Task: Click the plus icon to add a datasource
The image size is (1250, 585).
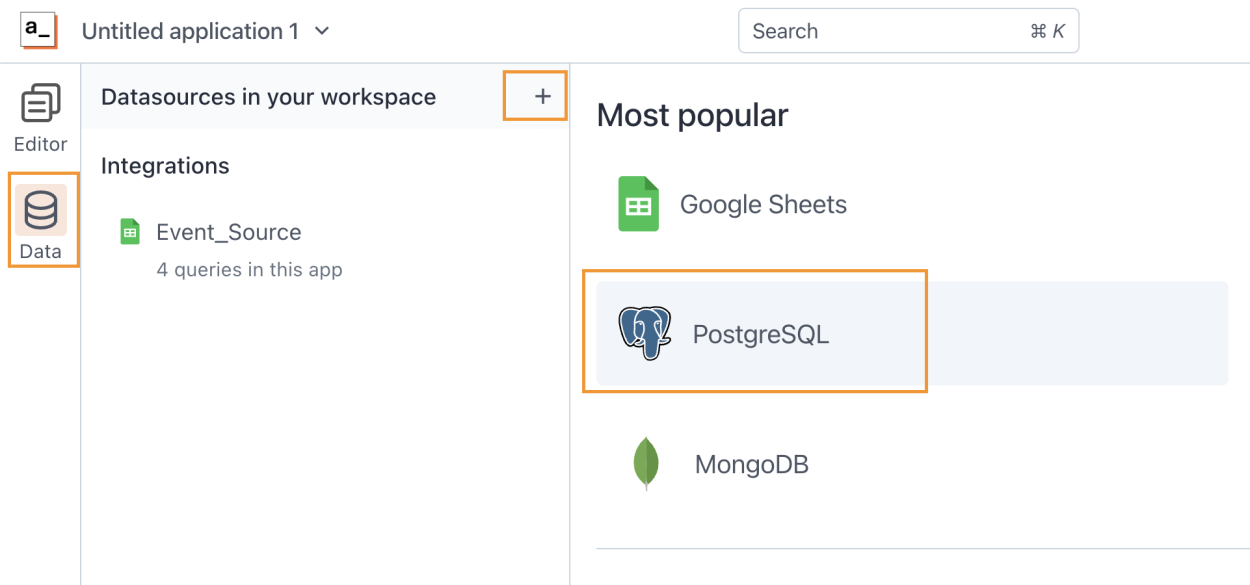Action: (540, 96)
